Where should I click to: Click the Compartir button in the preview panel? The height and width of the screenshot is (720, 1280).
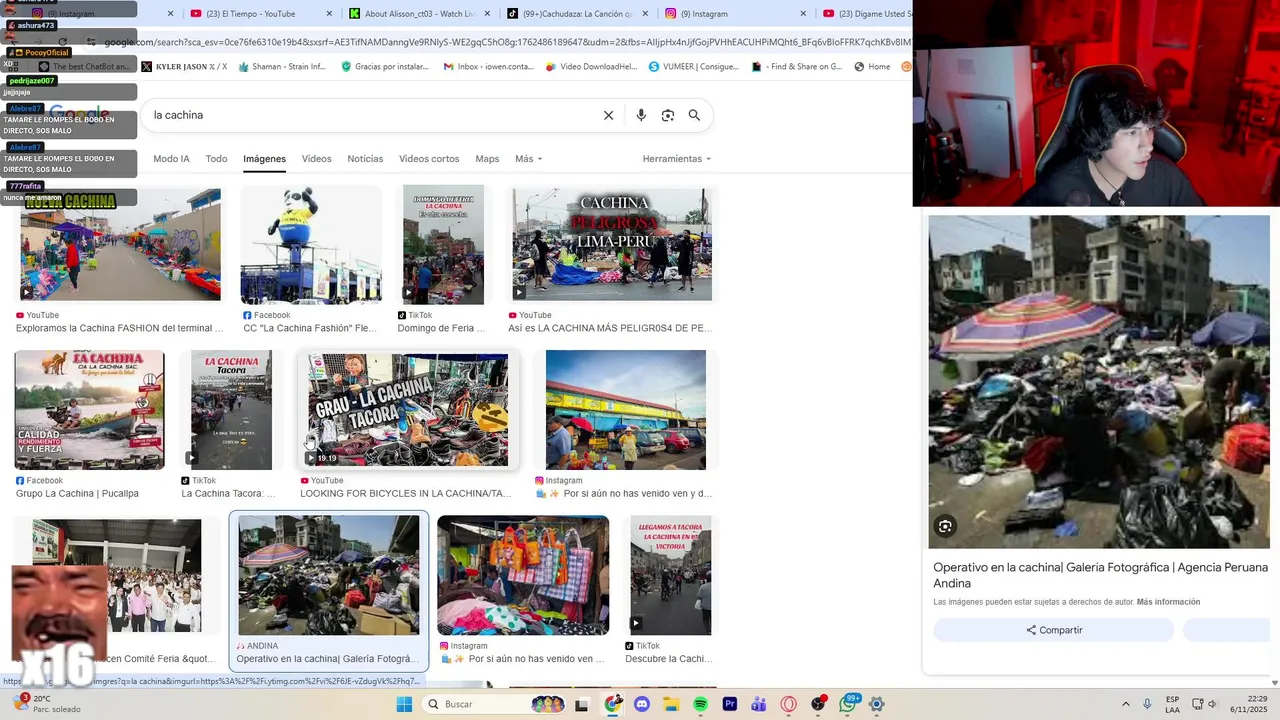1054,630
